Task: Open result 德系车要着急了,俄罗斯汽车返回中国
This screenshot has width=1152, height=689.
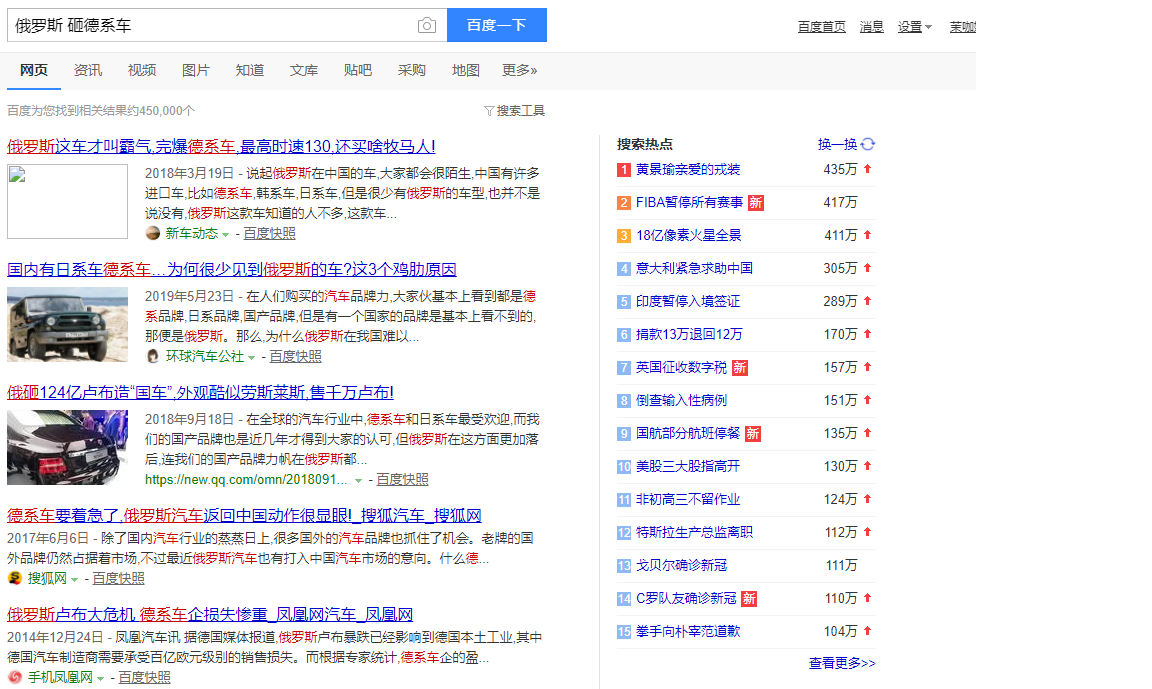Action: 245,515
